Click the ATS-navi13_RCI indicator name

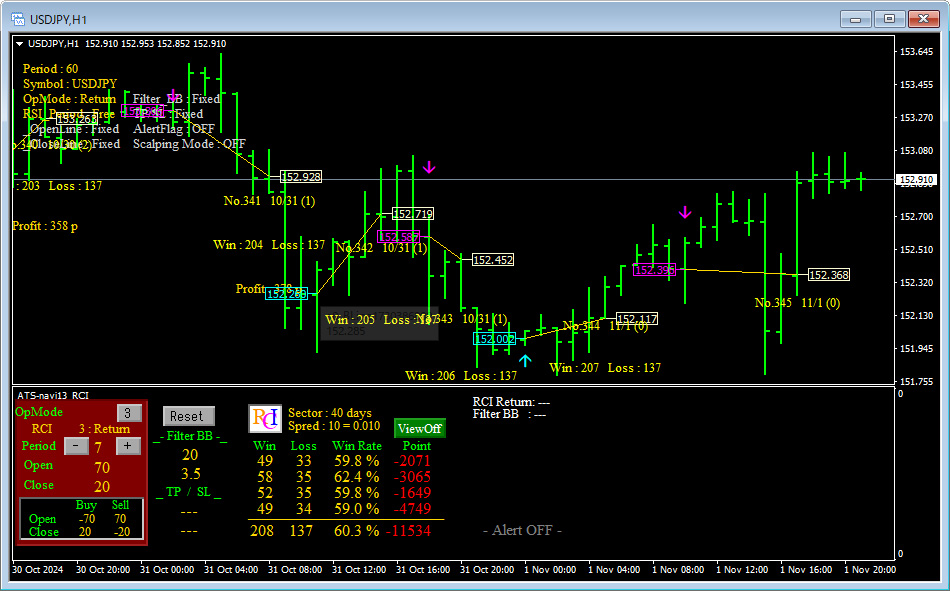click(x=53, y=395)
